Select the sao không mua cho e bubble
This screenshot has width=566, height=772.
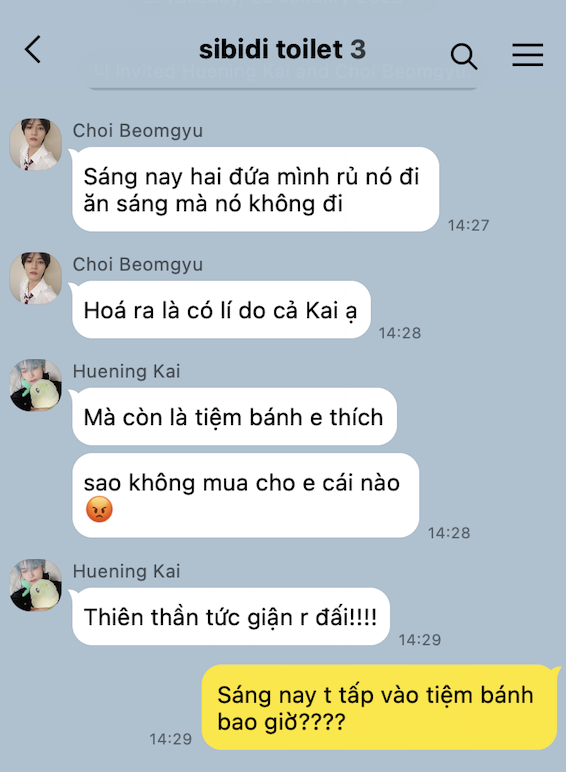click(x=246, y=495)
